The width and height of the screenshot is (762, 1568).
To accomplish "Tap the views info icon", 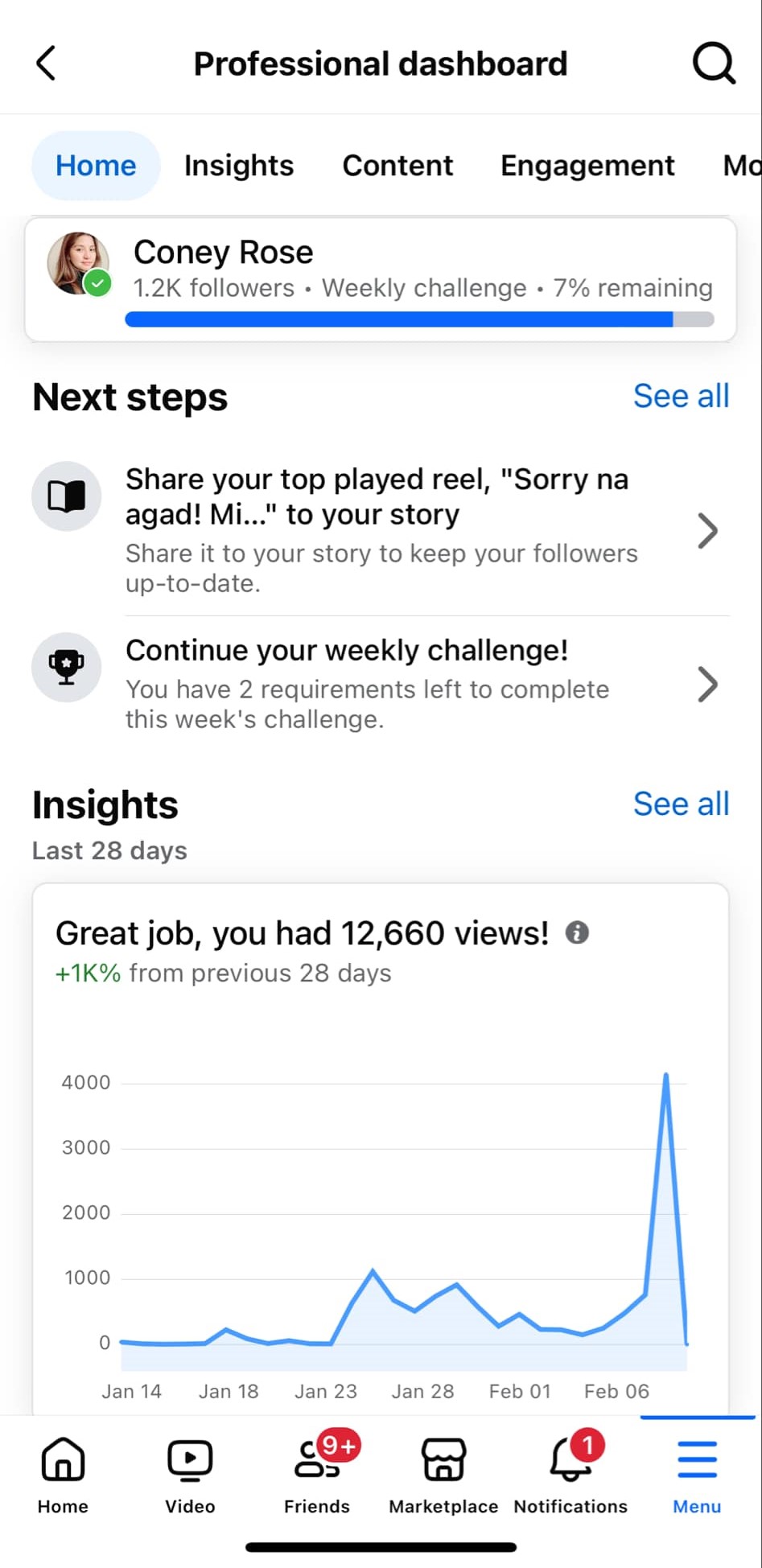I will point(577,932).
